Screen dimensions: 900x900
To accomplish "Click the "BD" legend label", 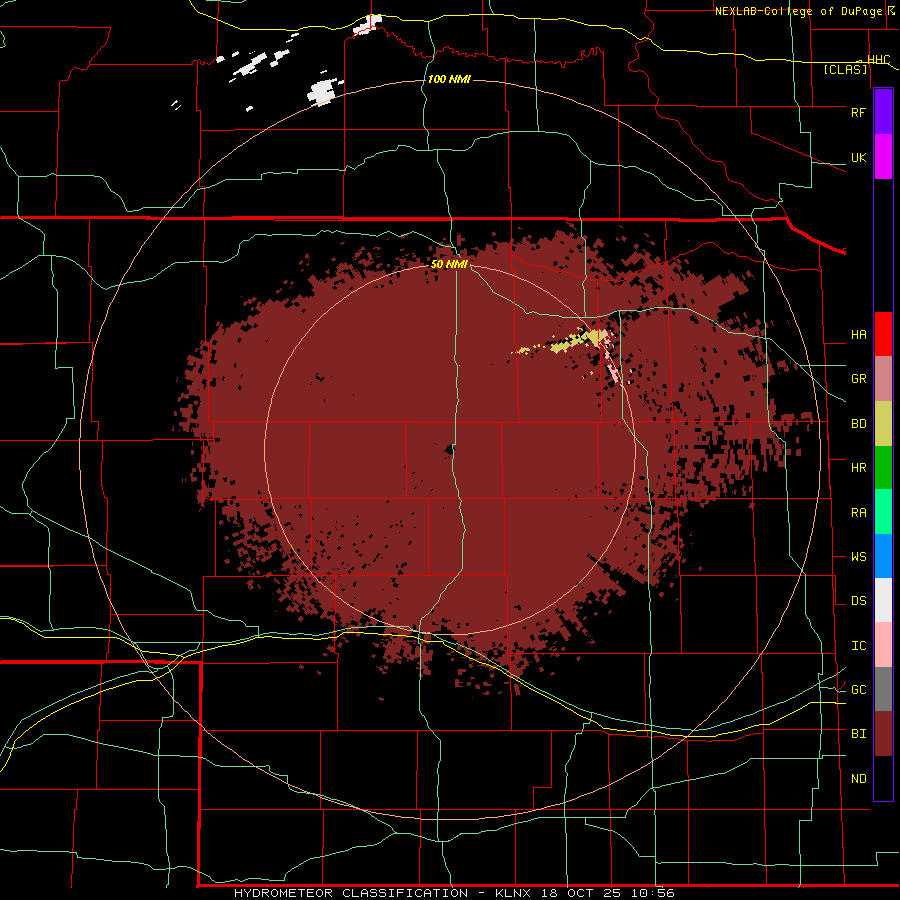I will [x=858, y=424].
